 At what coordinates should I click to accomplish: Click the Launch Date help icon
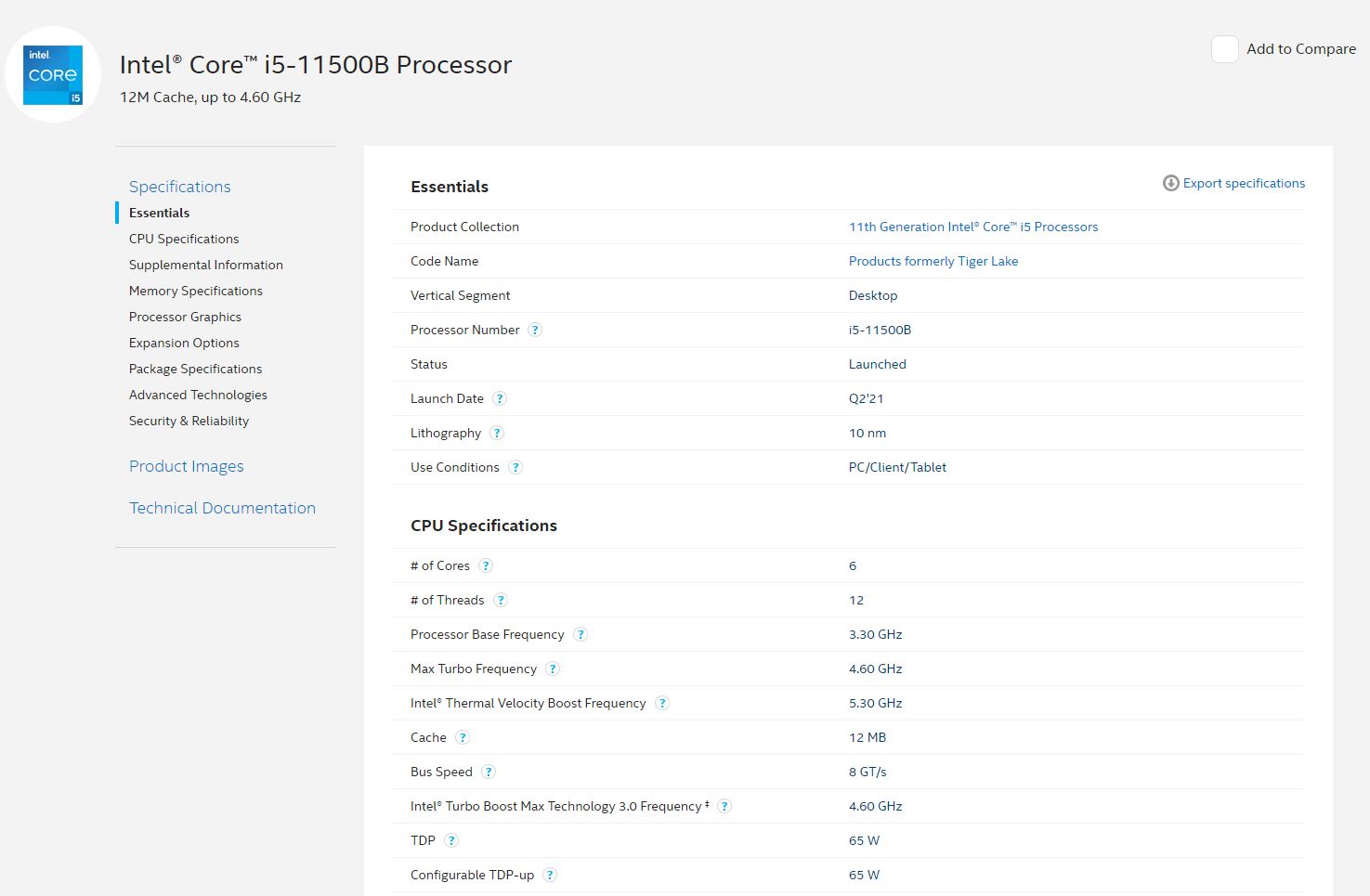pyautogui.click(x=500, y=398)
